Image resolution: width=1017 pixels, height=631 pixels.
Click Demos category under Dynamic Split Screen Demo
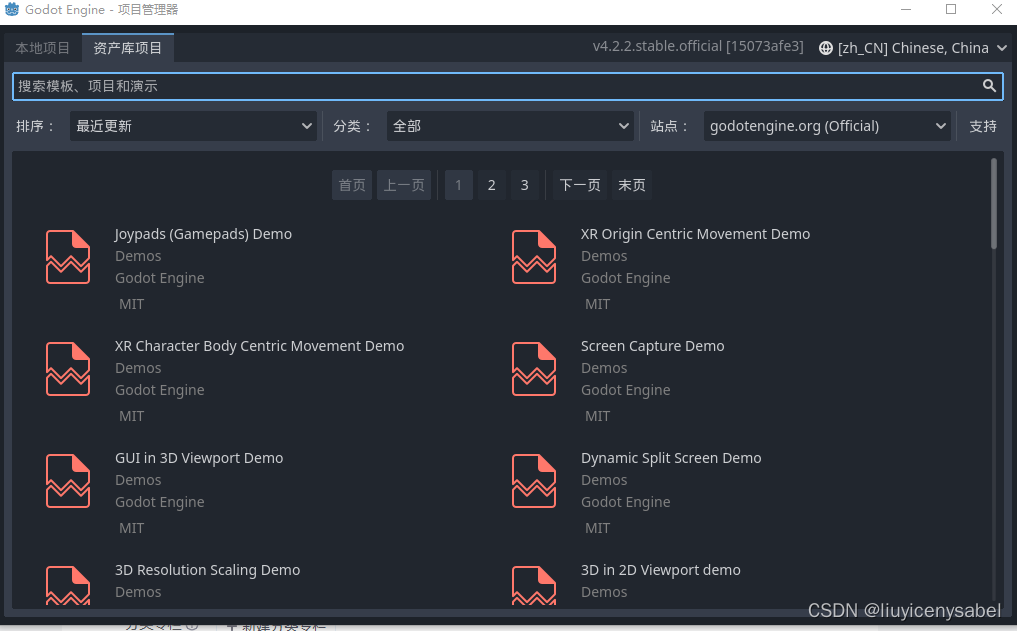(x=604, y=480)
